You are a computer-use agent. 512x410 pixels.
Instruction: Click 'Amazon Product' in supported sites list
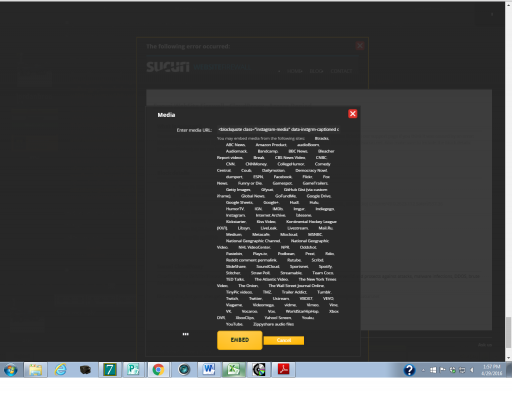click(x=271, y=145)
